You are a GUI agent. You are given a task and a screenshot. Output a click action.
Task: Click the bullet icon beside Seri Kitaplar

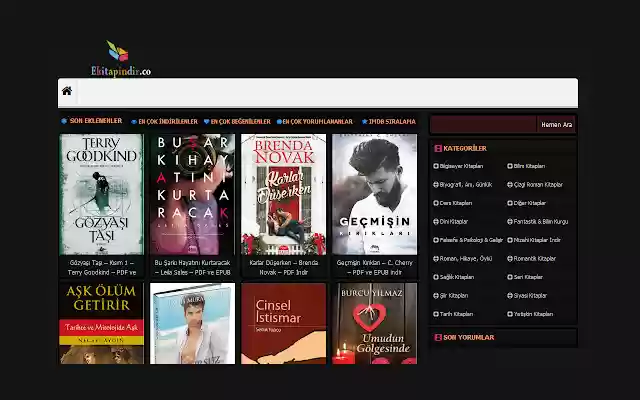click(510, 277)
